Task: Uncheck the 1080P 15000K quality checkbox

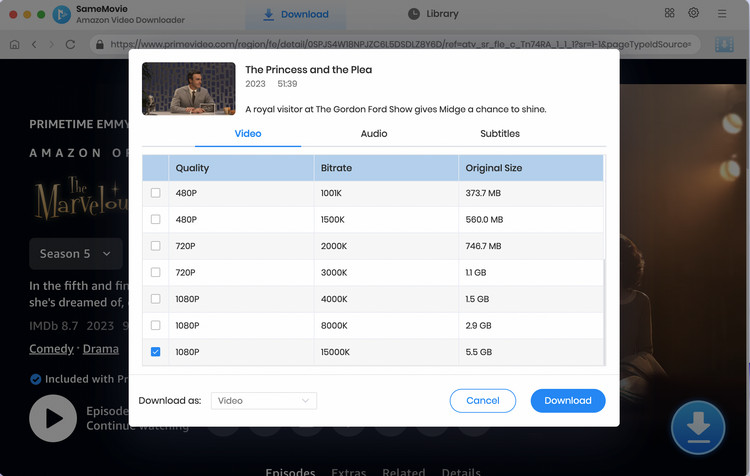Action: click(x=155, y=352)
